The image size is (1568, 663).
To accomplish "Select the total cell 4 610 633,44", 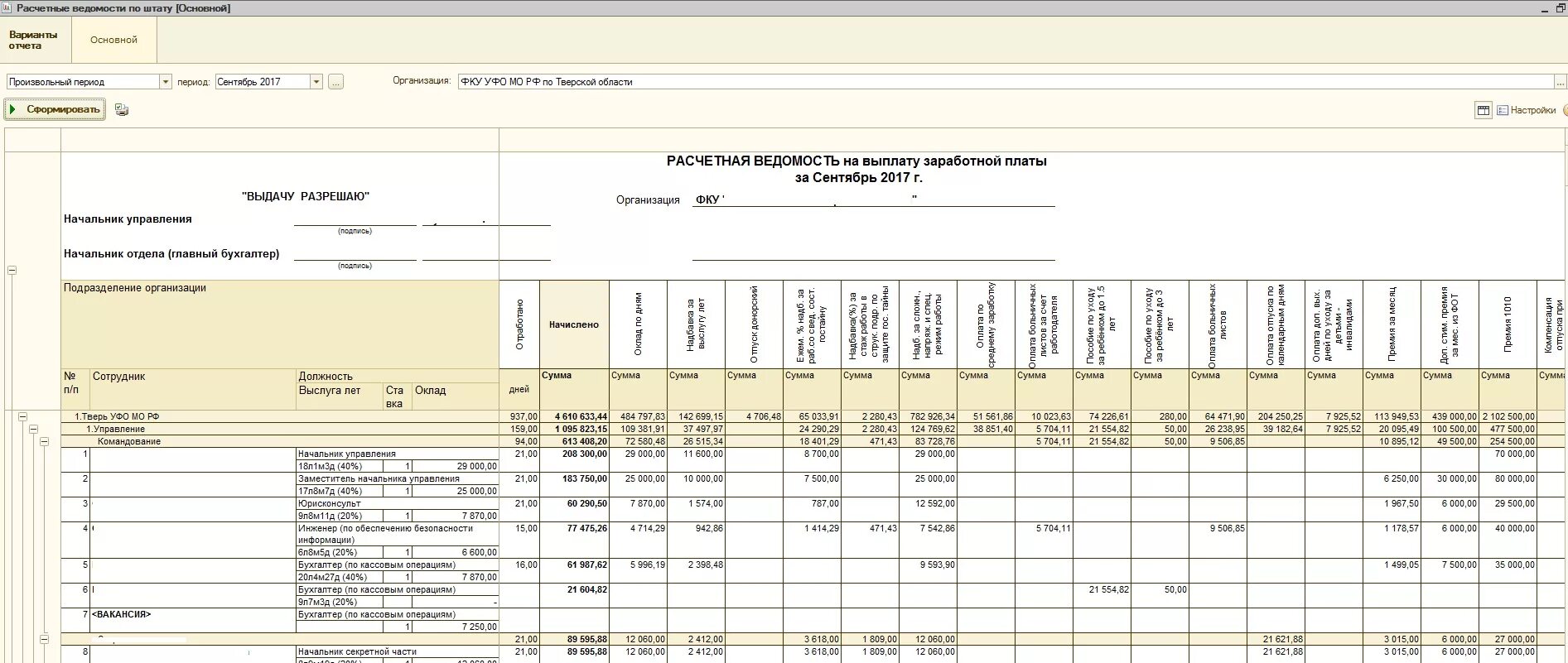I will pyautogui.click(x=574, y=416).
